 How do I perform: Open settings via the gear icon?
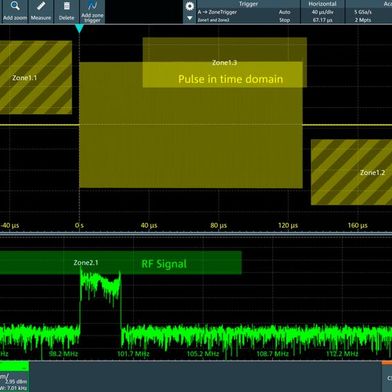click(190, 6)
